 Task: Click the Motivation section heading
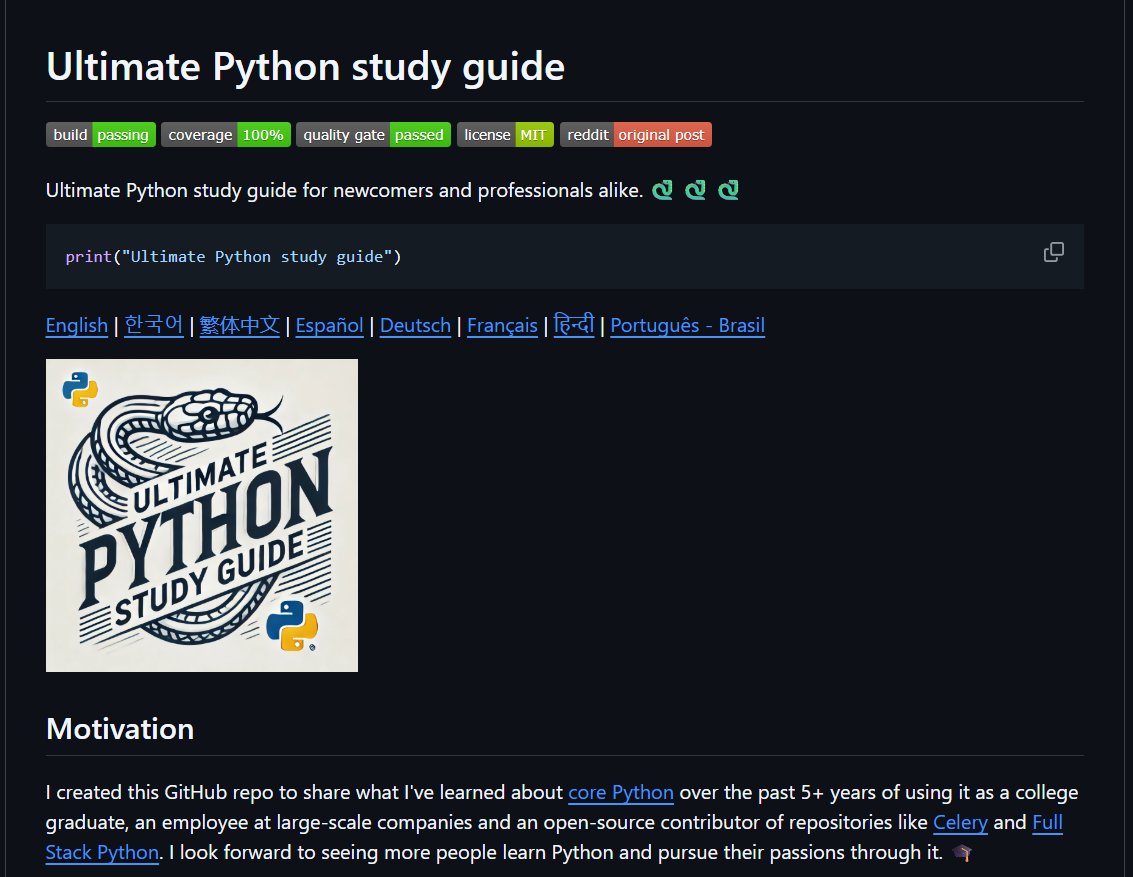click(x=120, y=729)
